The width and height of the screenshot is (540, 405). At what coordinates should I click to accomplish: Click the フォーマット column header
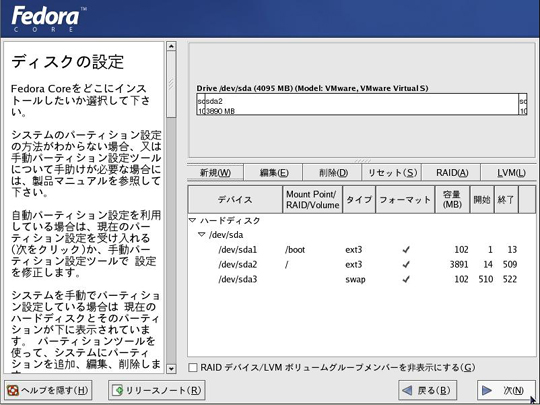click(405, 199)
